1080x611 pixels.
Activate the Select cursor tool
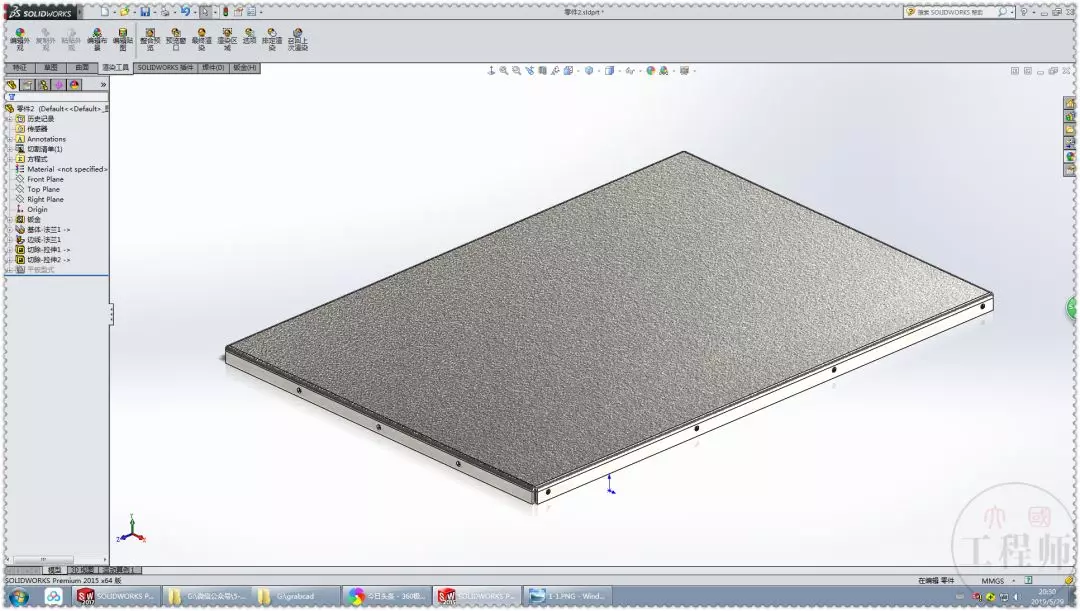(x=205, y=12)
